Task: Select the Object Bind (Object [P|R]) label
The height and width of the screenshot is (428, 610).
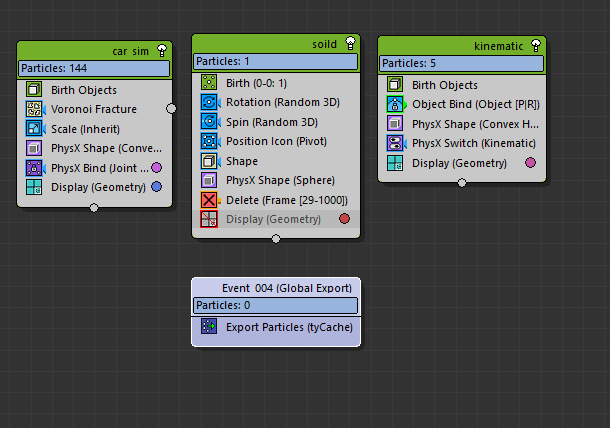Action: tap(476, 105)
